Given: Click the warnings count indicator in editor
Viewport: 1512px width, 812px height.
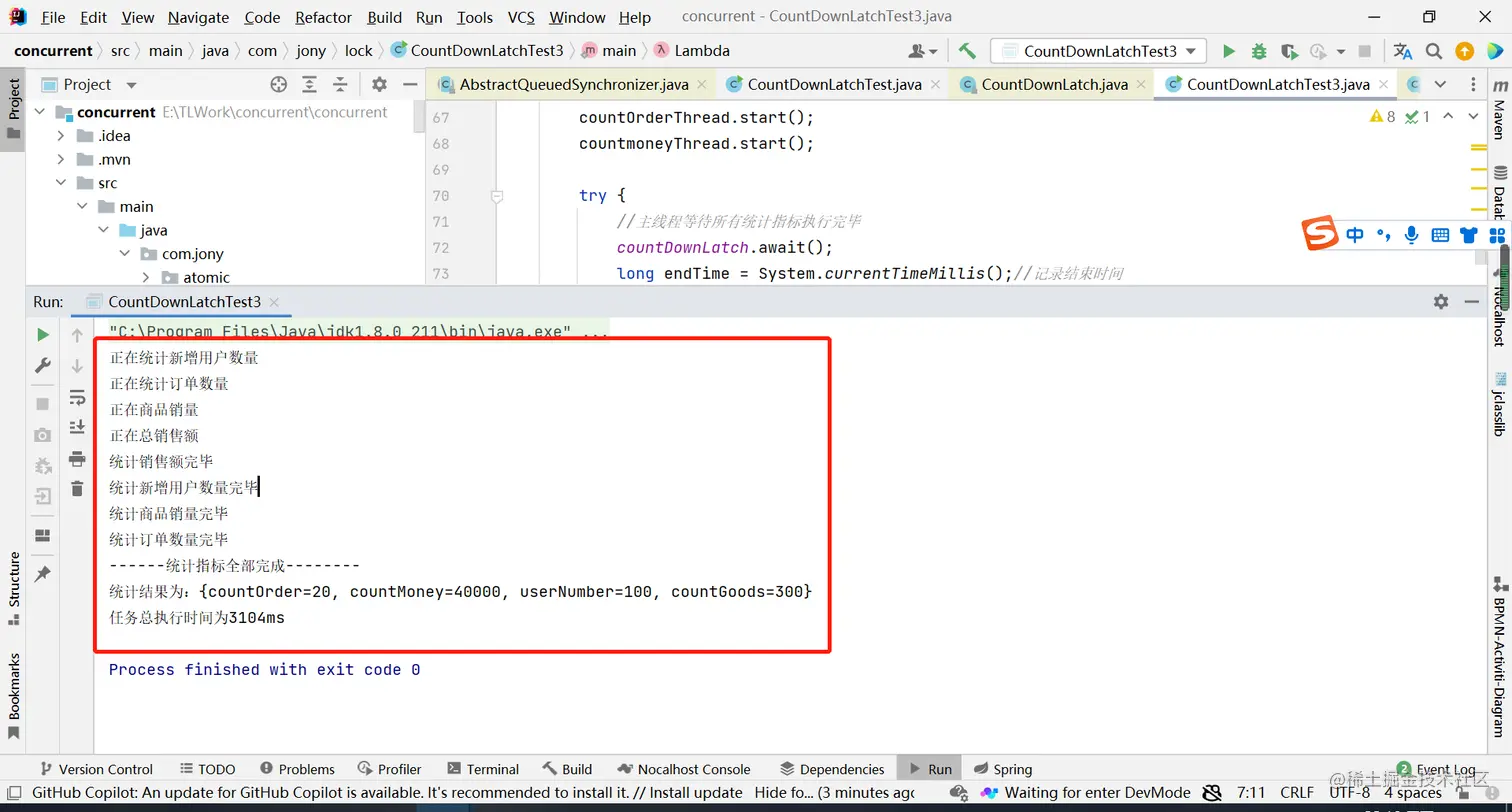Looking at the screenshot, I should click(x=1383, y=117).
